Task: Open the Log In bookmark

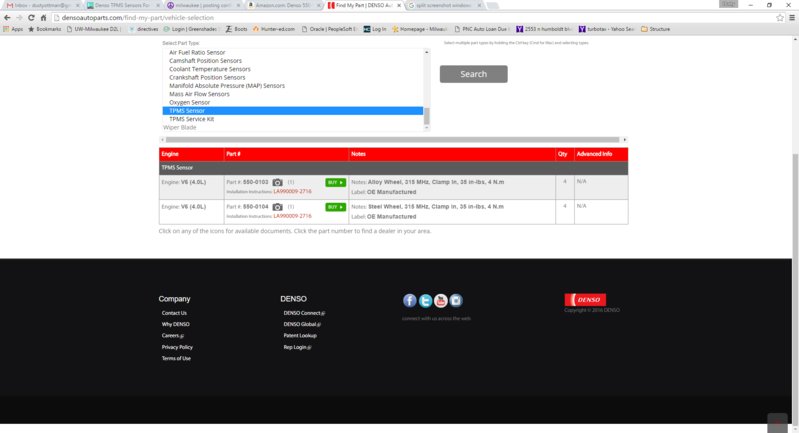Action: point(375,29)
